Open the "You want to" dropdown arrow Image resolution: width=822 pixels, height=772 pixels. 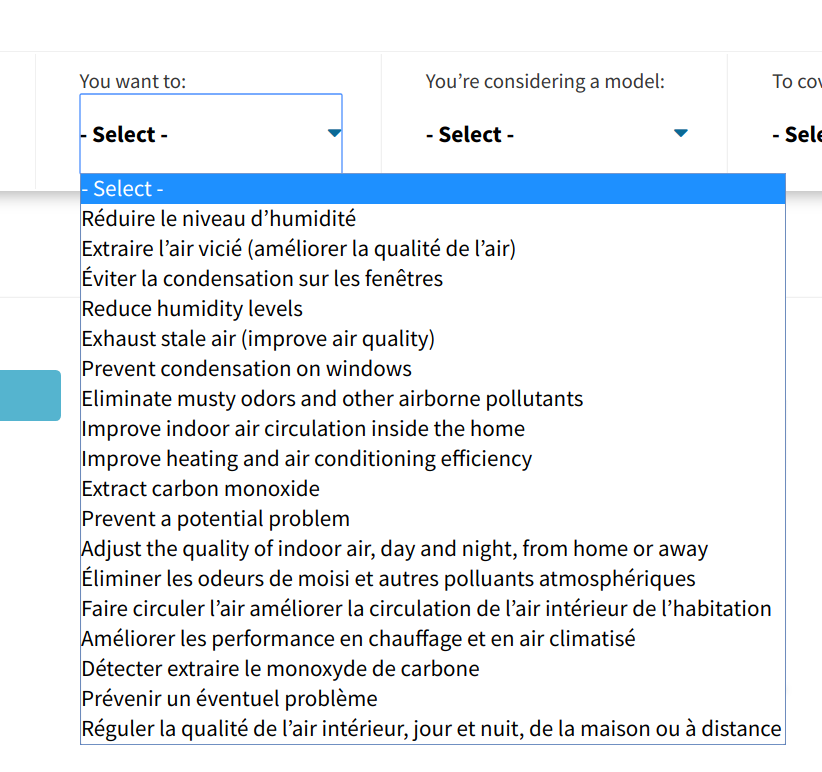coord(334,133)
